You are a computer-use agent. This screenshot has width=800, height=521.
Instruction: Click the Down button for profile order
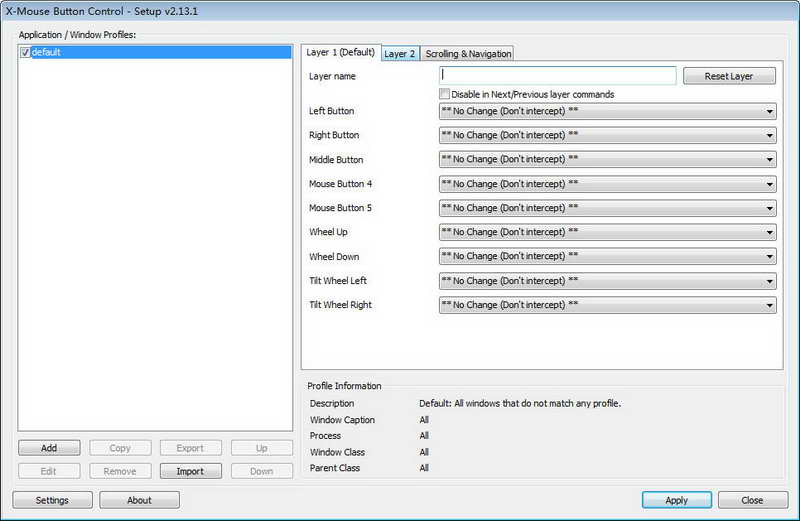click(262, 471)
